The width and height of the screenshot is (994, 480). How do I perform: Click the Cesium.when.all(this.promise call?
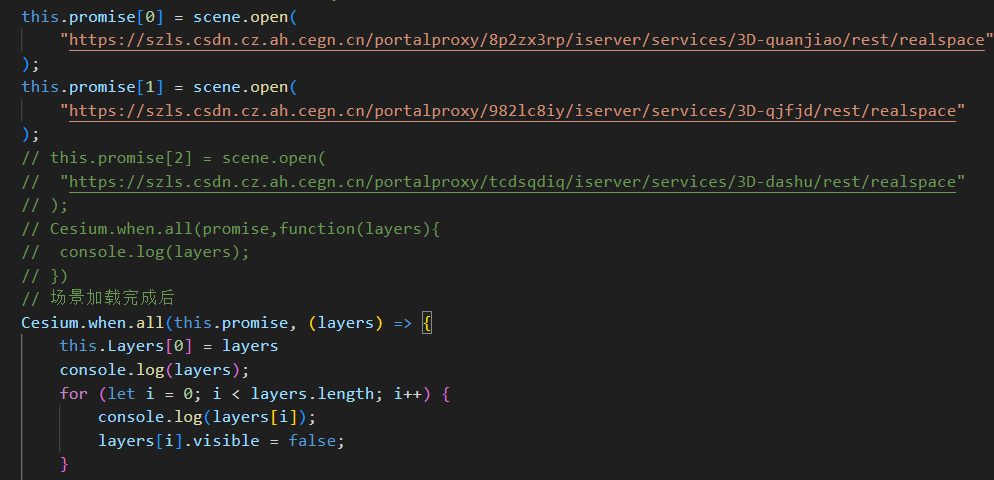(x=157, y=323)
